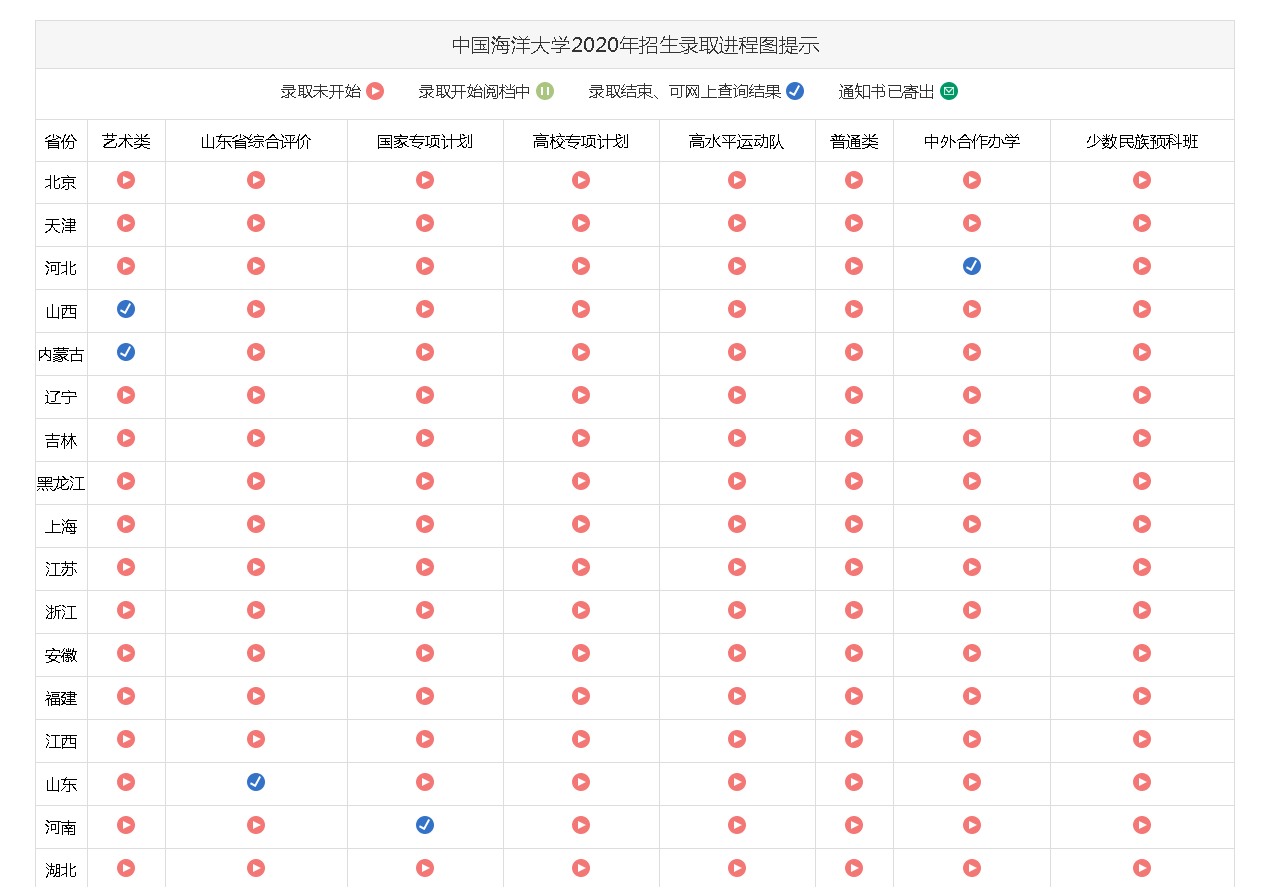This screenshot has height=887, width=1261.
Task: Click the blue check legend icon
Action: coord(795,91)
